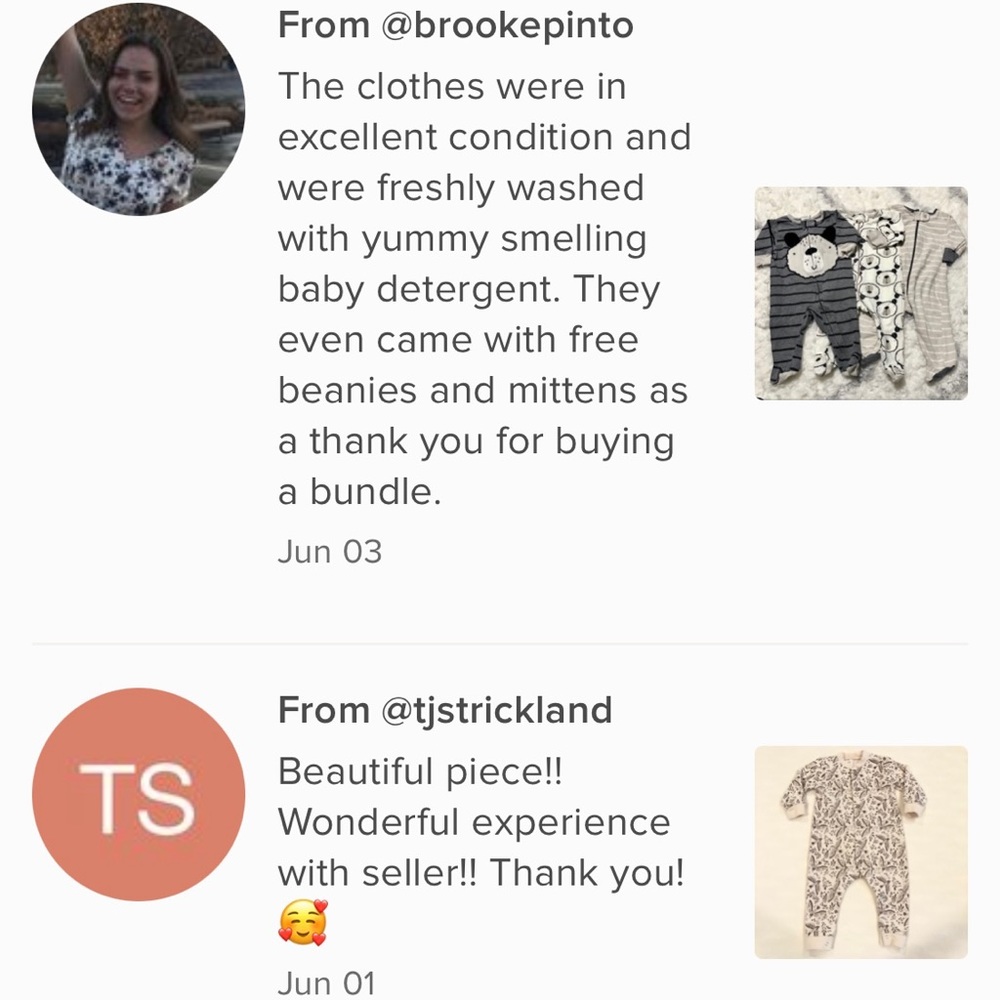
Task: Select the review about baby detergent
Action: 484,289
